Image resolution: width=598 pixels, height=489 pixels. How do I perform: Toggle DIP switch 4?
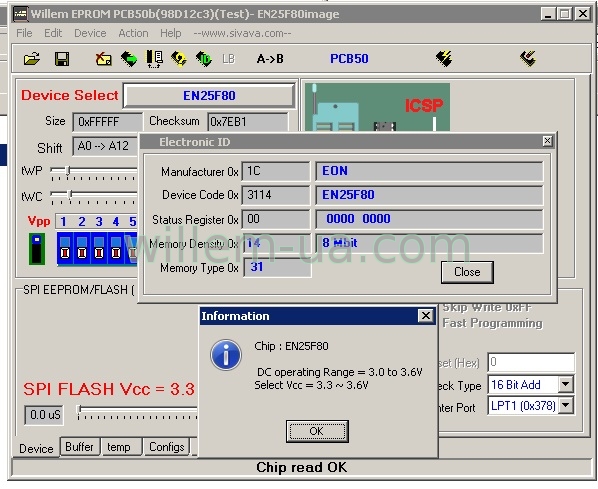click(116, 248)
